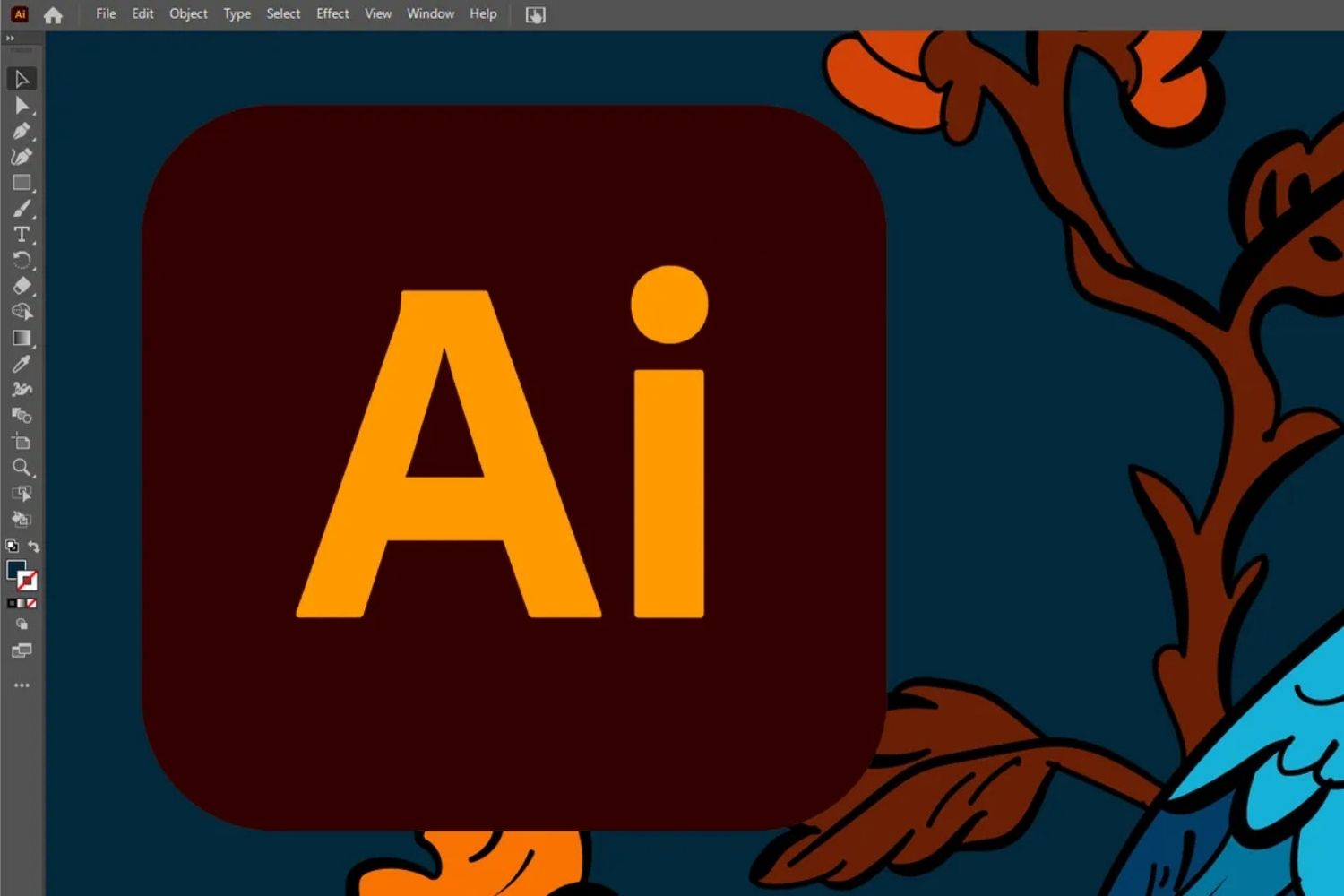Viewport: 1344px width, 896px height.
Task: Open Edit Toolbar three-dots menu
Action: pos(22,685)
